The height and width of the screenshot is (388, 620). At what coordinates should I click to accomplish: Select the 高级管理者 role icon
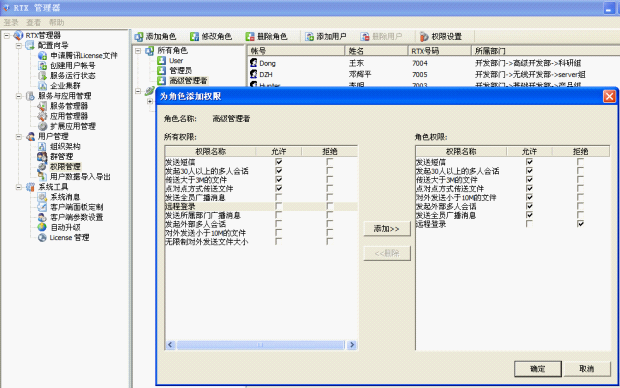tap(161, 81)
